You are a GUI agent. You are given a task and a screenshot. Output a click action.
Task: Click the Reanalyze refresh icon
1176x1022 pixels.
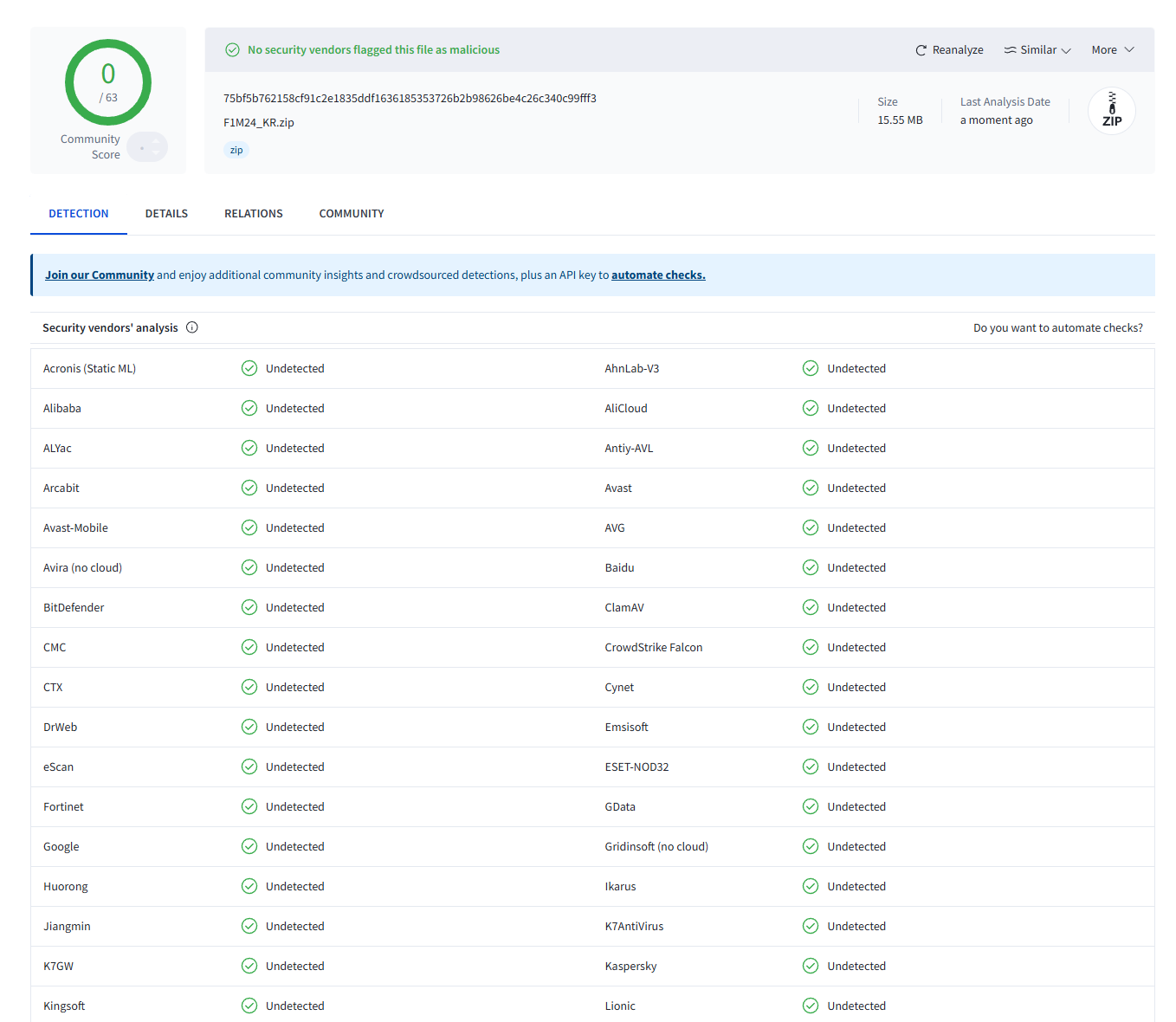point(921,50)
